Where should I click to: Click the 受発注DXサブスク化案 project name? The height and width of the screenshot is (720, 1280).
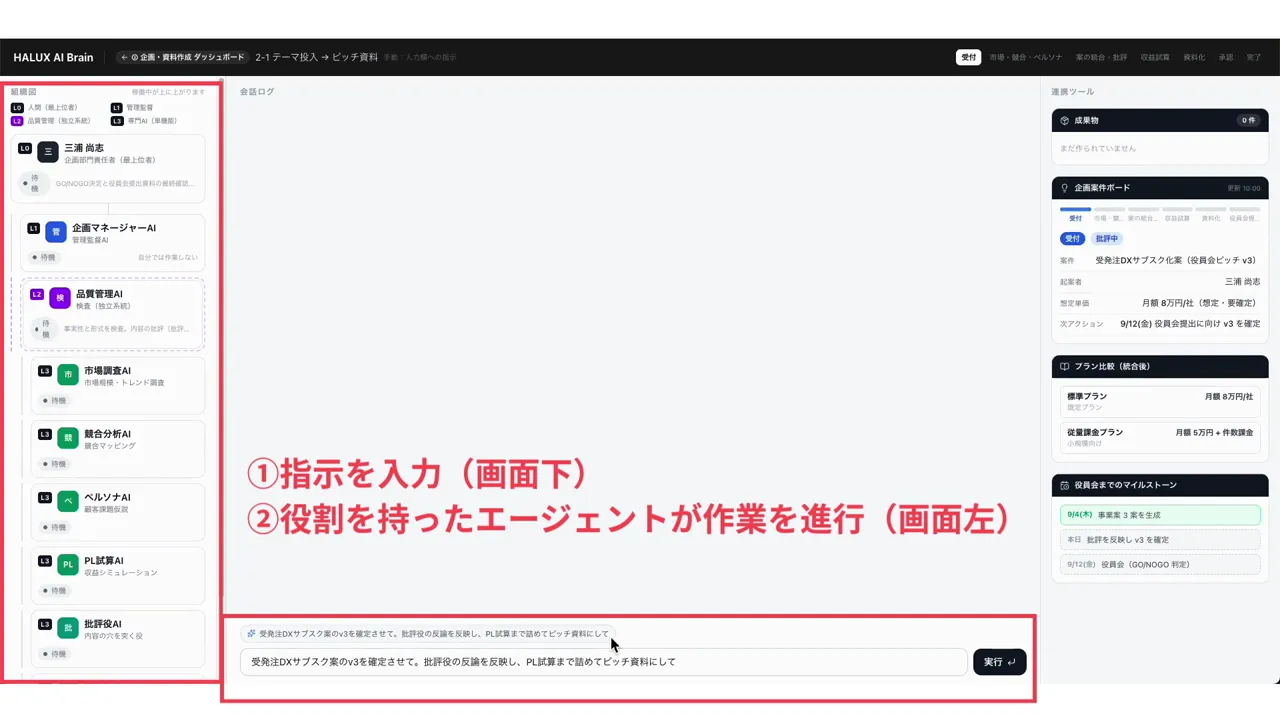pyautogui.click(x=1178, y=260)
